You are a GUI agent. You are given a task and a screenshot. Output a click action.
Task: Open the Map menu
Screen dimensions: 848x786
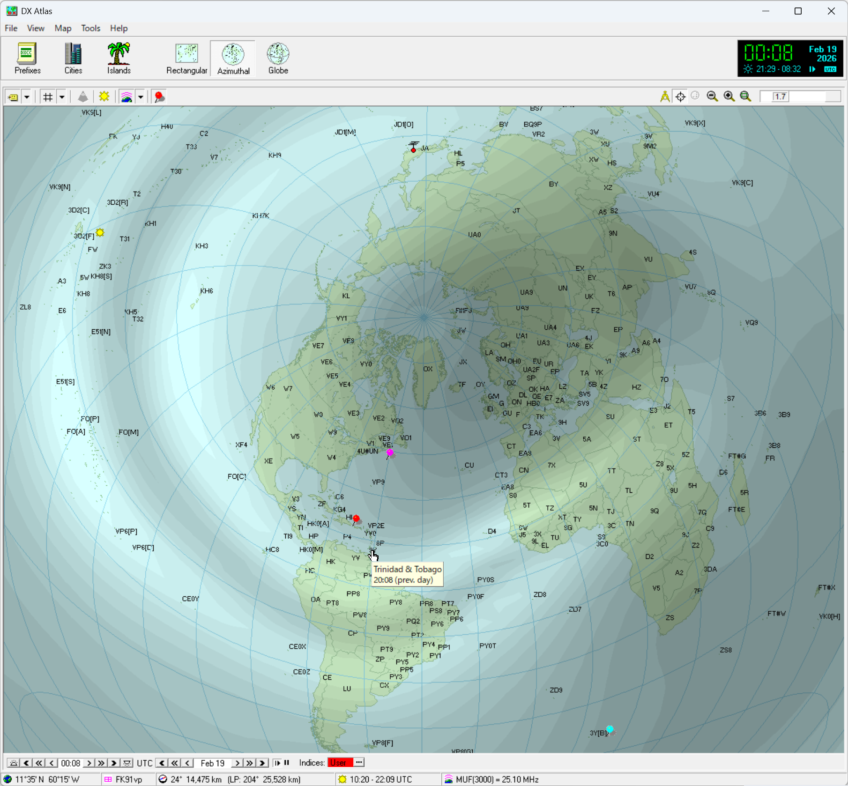pos(62,28)
